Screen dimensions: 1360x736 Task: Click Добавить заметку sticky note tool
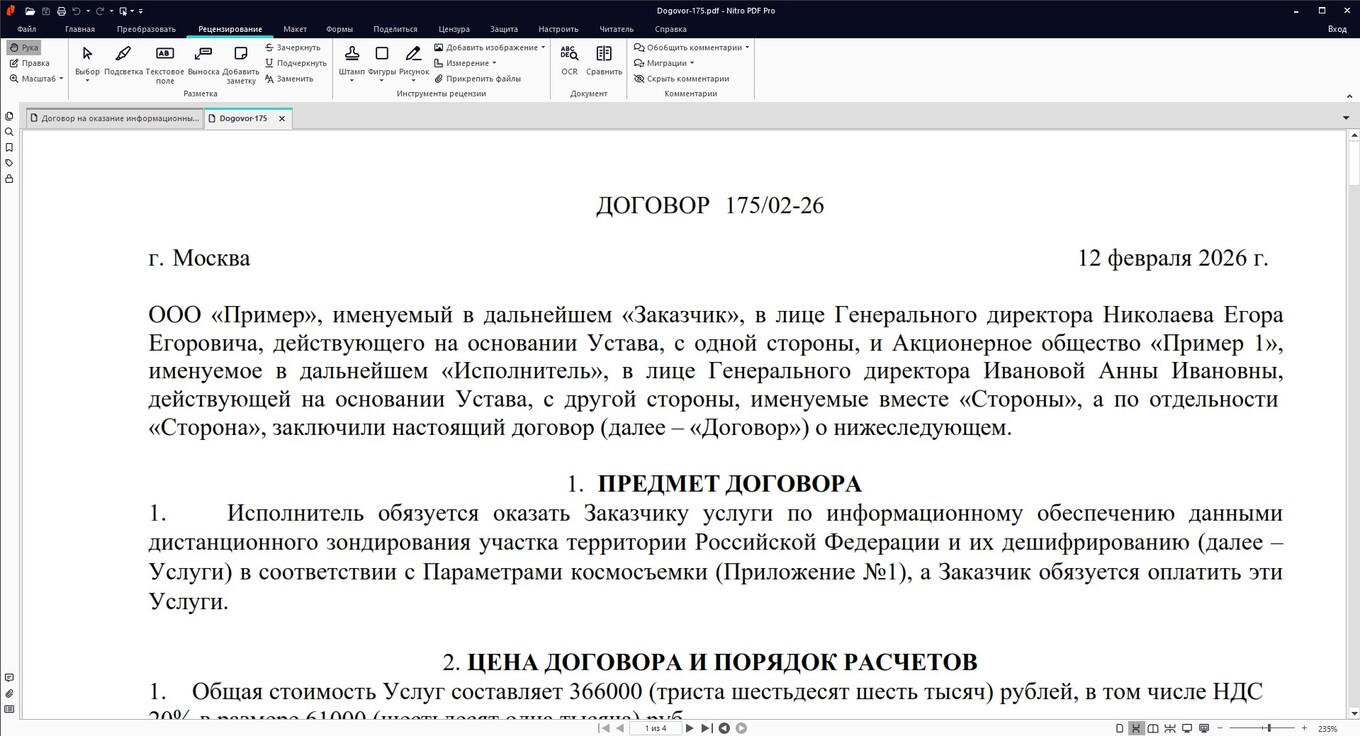pyautogui.click(x=241, y=64)
